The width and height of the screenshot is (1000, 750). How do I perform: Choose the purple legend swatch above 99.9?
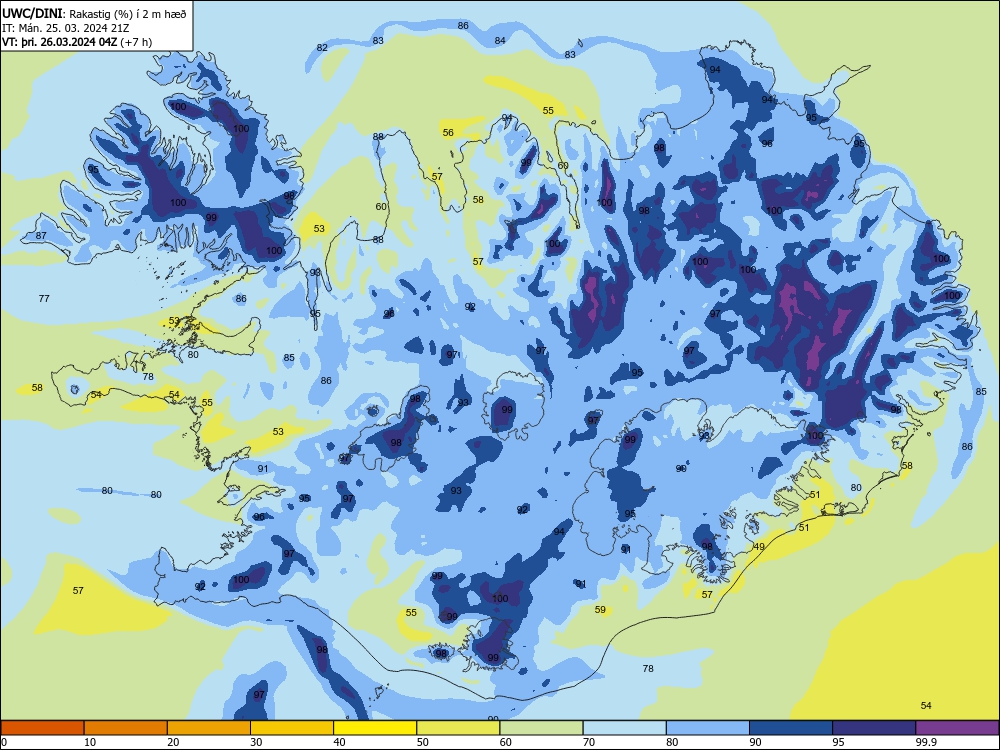(957, 728)
